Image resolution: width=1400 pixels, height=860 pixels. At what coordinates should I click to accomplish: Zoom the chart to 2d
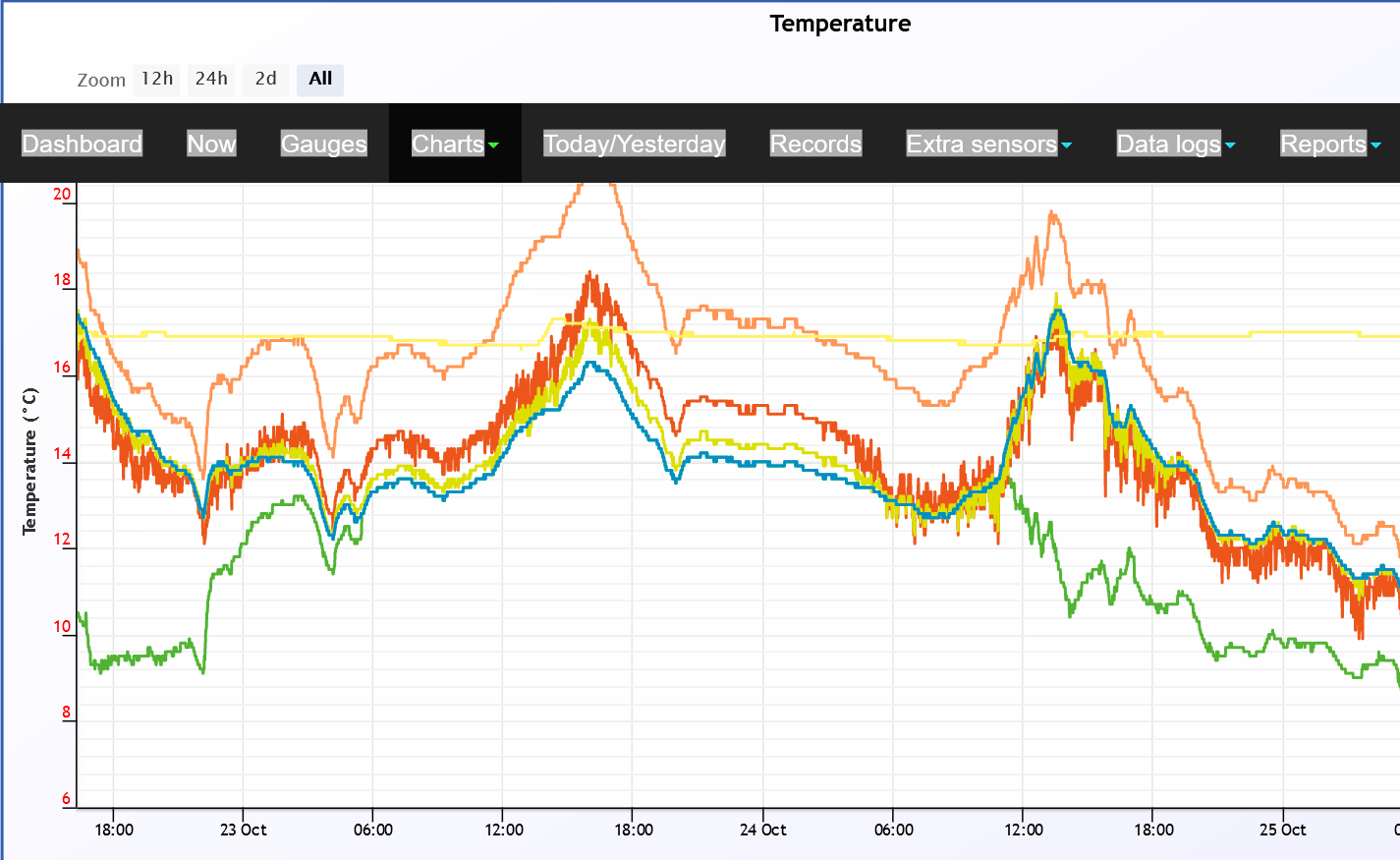(265, 79)
